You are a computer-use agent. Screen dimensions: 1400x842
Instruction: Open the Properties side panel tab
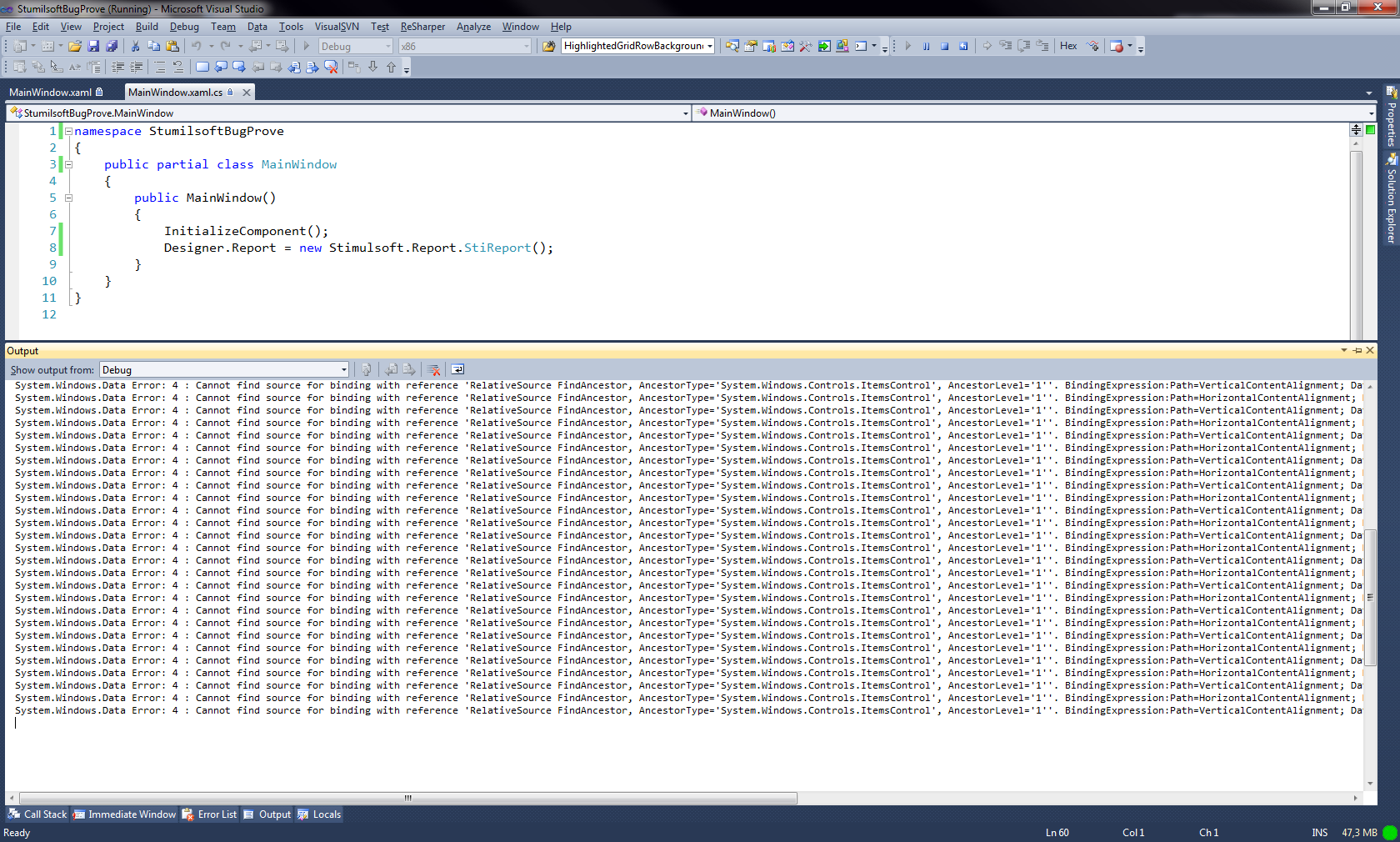coord(1391,116)
